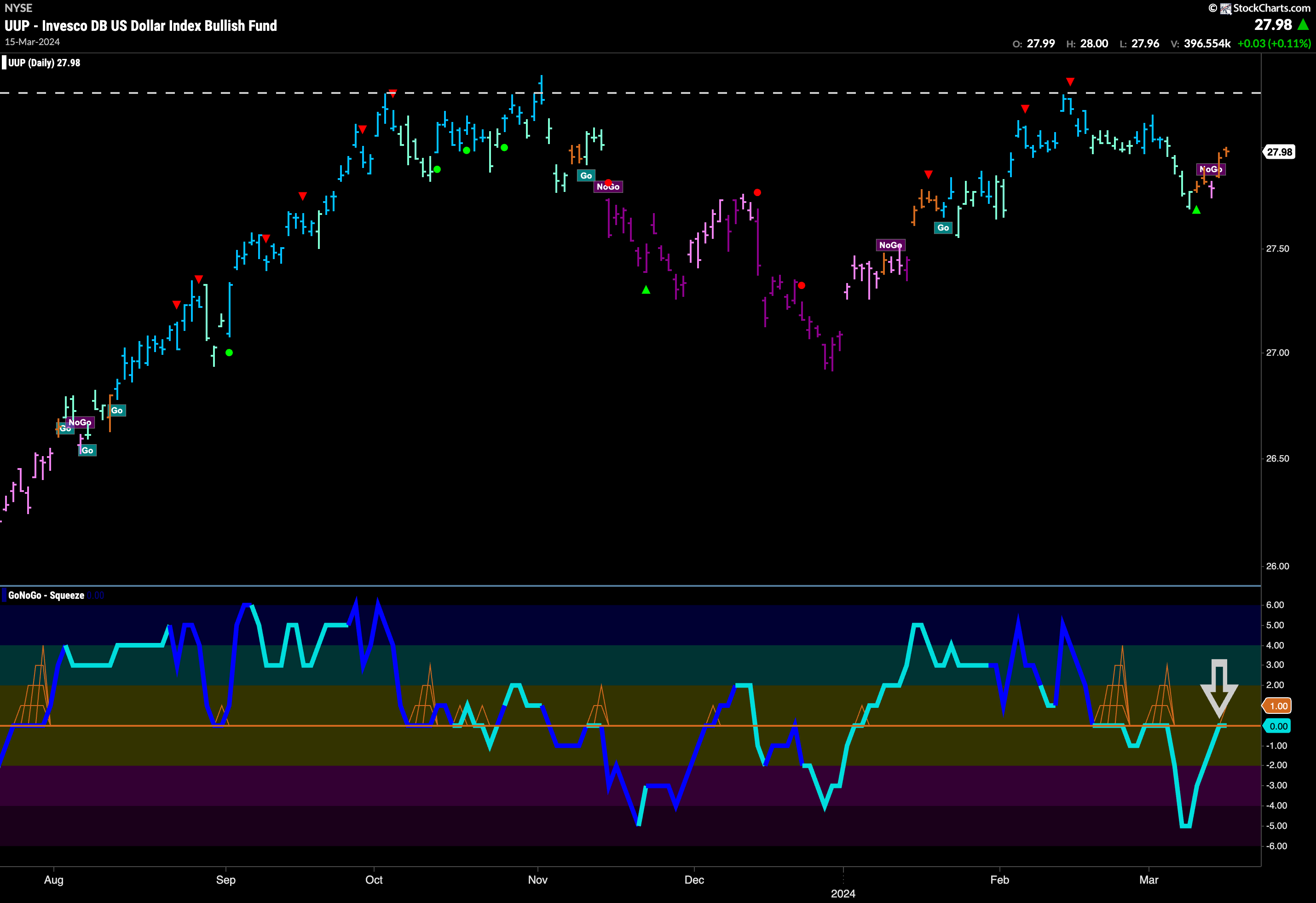
Task: Click the cyan 0.00 tag on the oscillator axis
Action: [x=1277, y=726]
